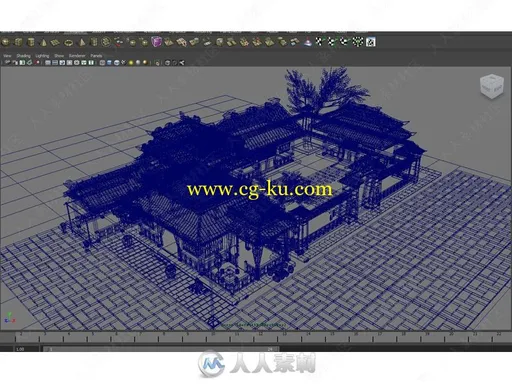Open the Panels menu
Image resolution: width=512 pixels, height=384 pixels.
96,56
